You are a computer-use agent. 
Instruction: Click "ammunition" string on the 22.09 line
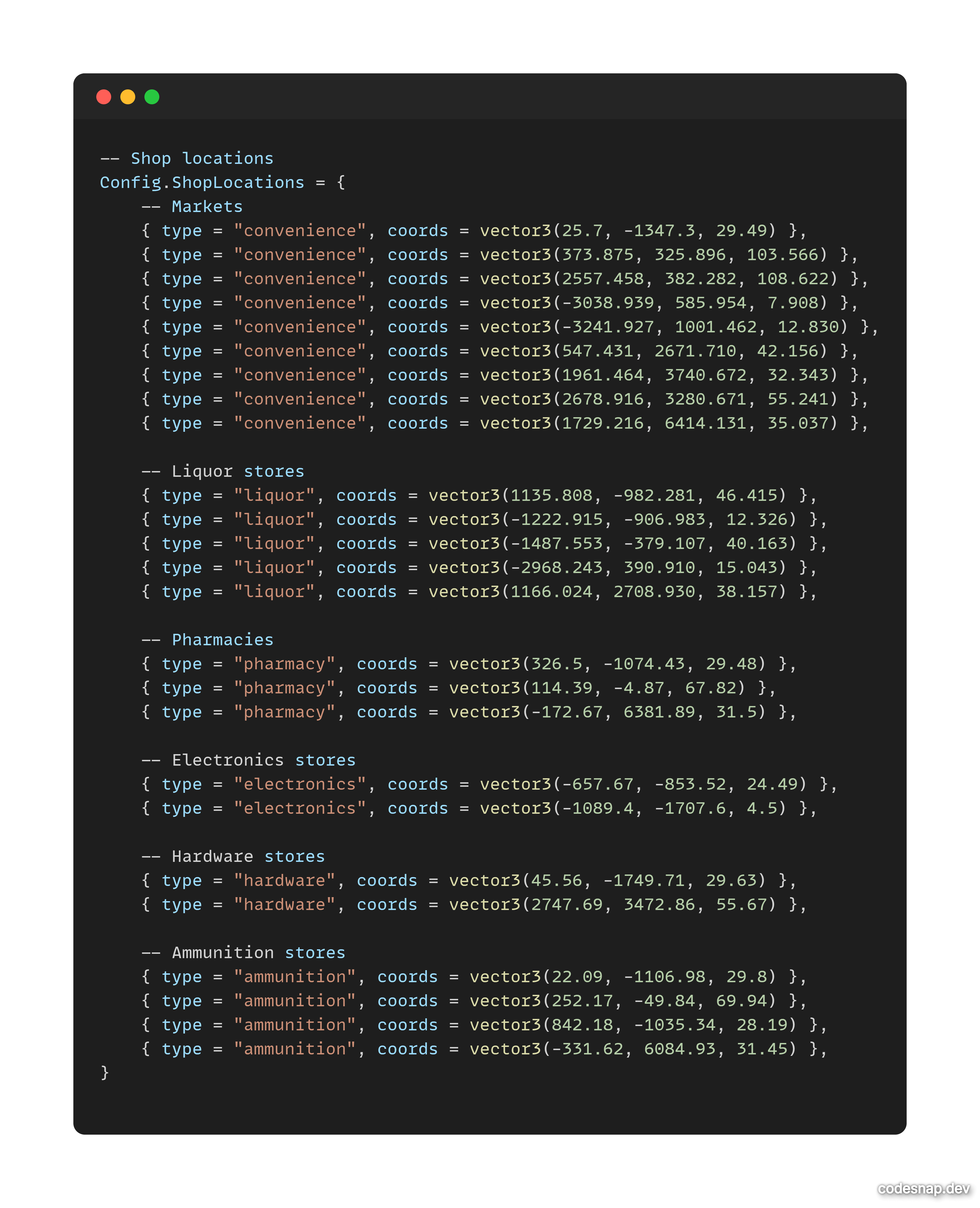[x=295, y=977]
